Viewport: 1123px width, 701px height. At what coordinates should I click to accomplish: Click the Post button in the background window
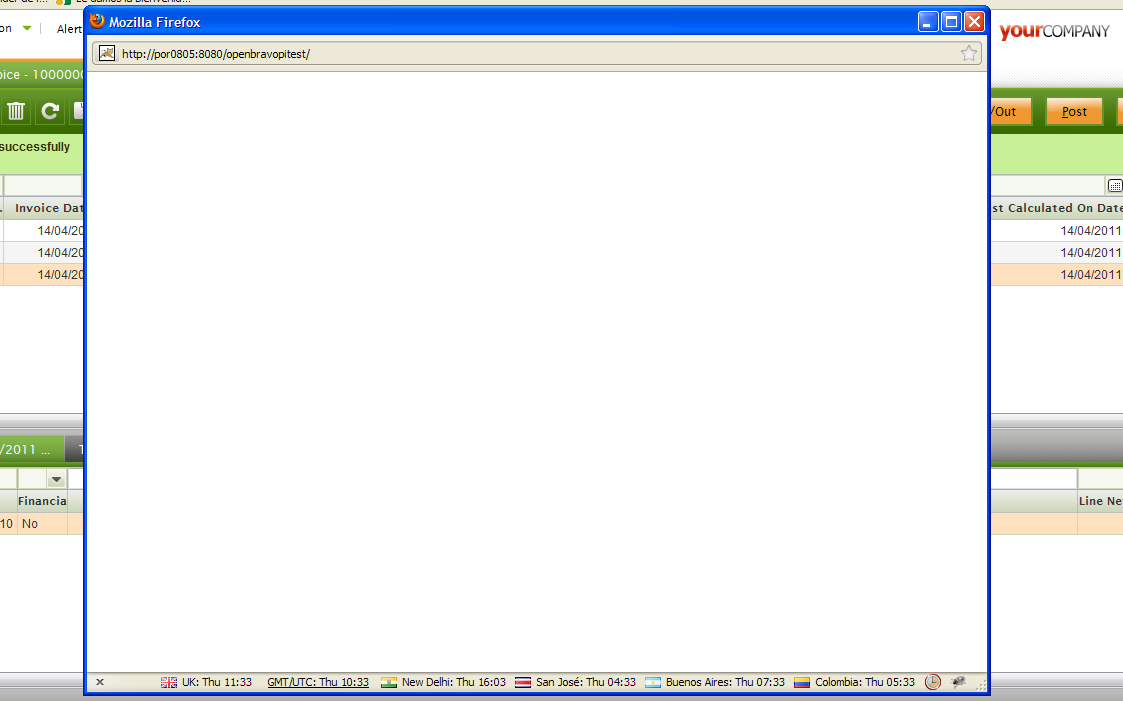(1074, 111)
